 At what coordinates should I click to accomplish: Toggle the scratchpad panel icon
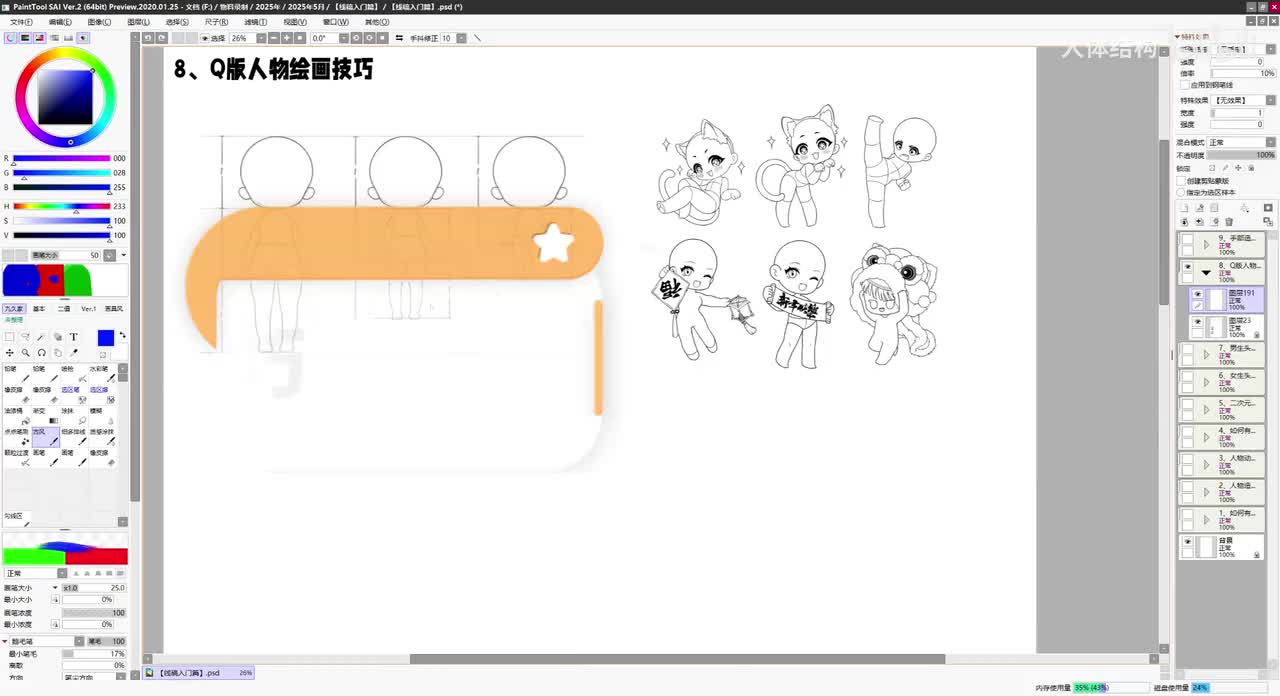click(83, 38)
